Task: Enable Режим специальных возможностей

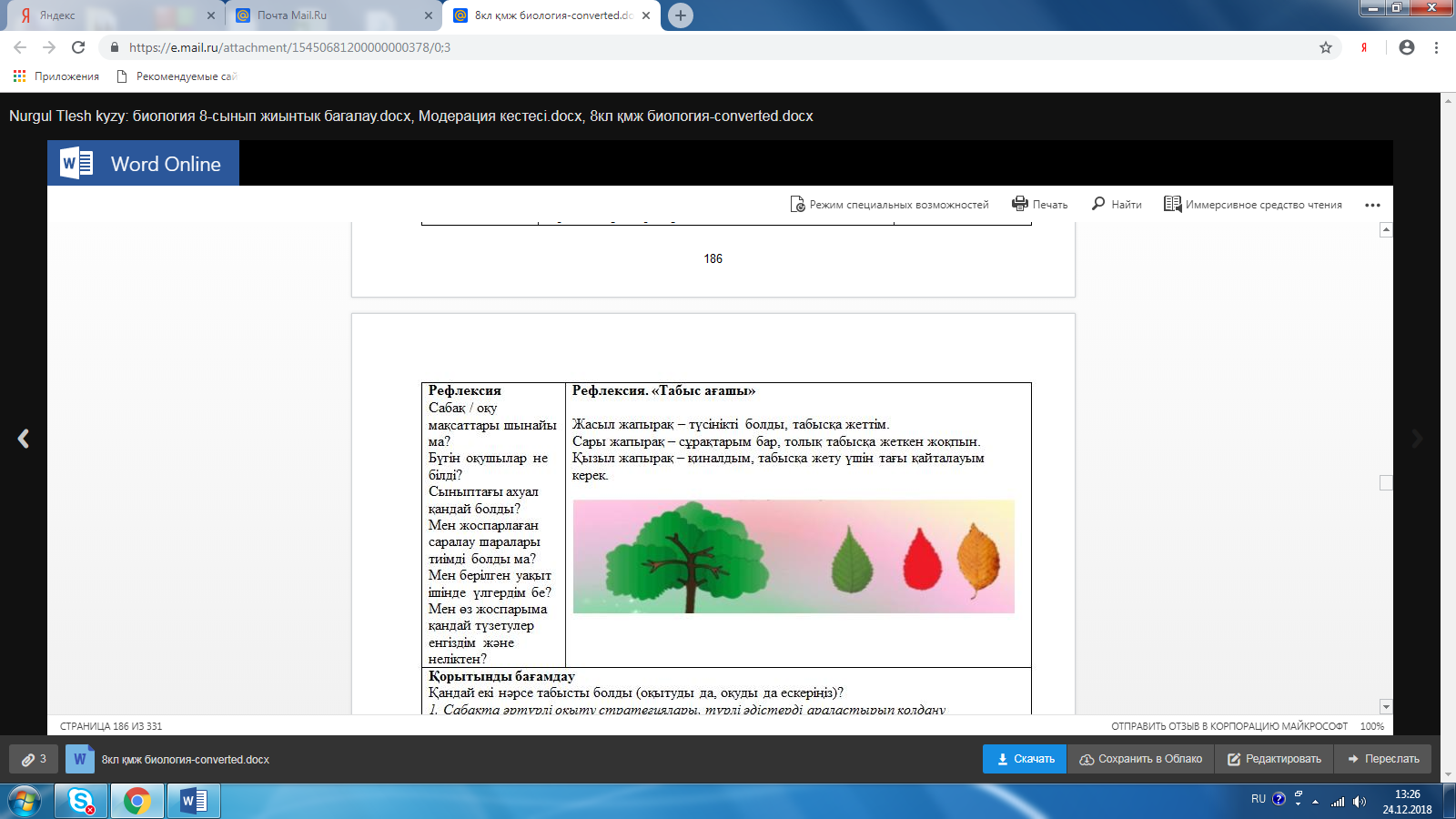Action: coord(889,204)
